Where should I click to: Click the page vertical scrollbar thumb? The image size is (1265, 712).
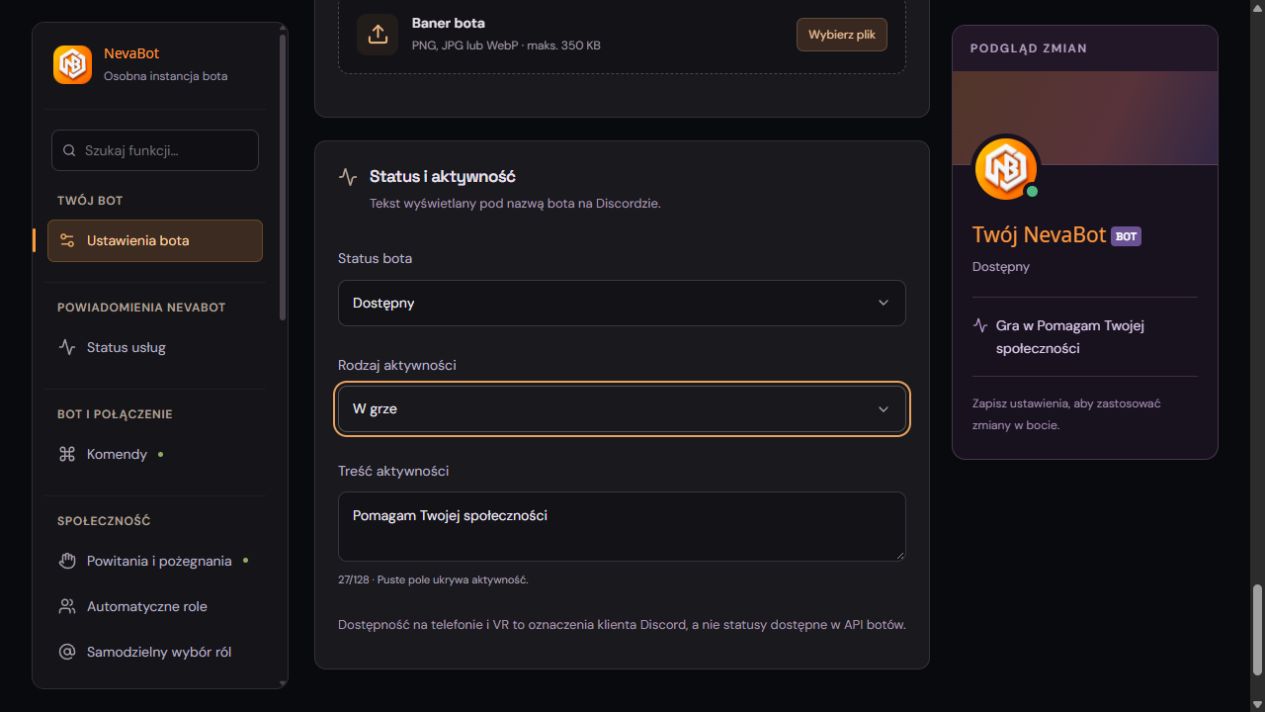(1257, 630)
